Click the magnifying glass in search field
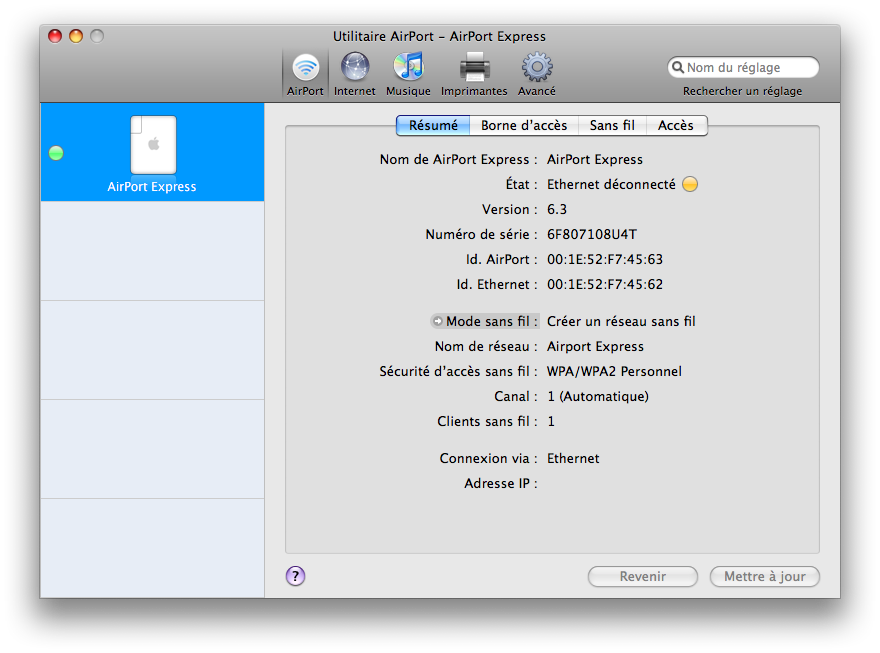Screen dimensions: 880x653 (678, 67)
